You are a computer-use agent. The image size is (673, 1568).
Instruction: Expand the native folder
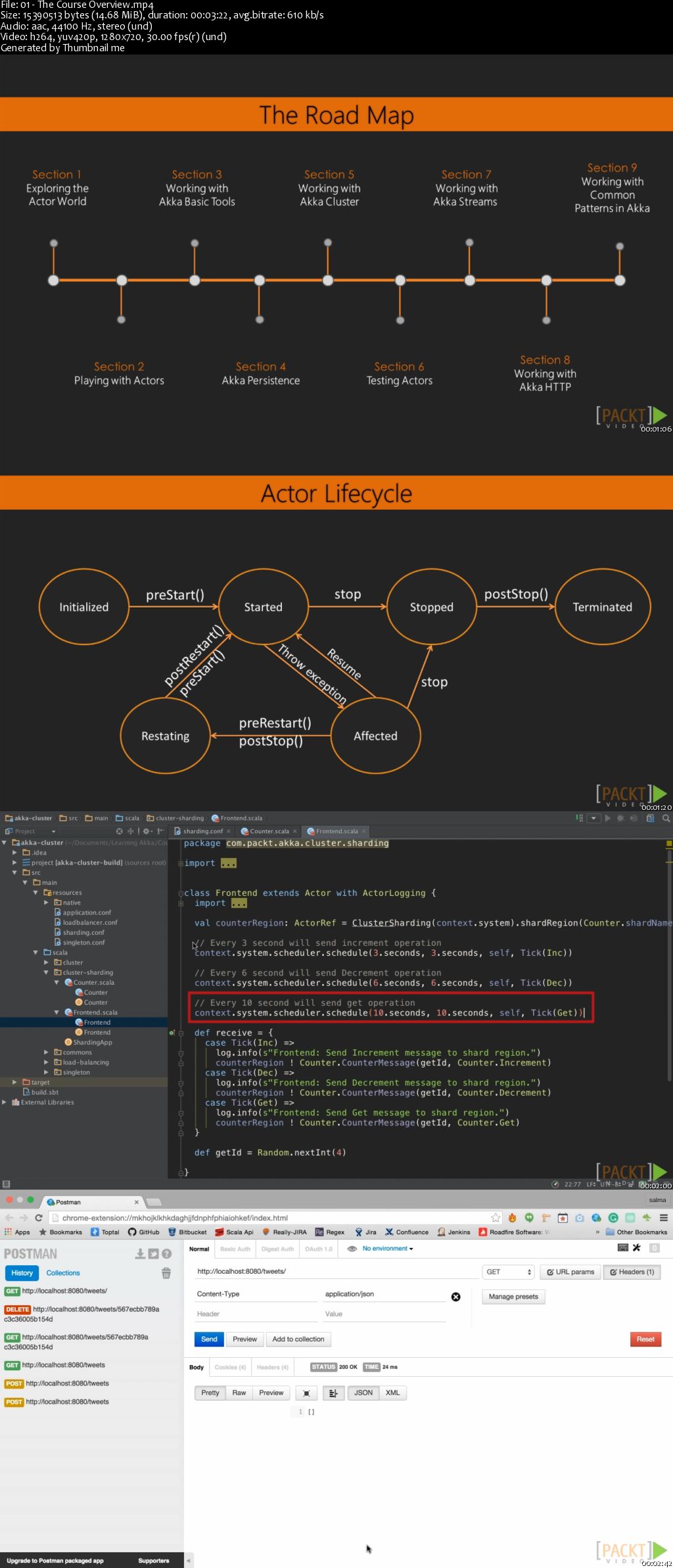[x=46, y=903]
